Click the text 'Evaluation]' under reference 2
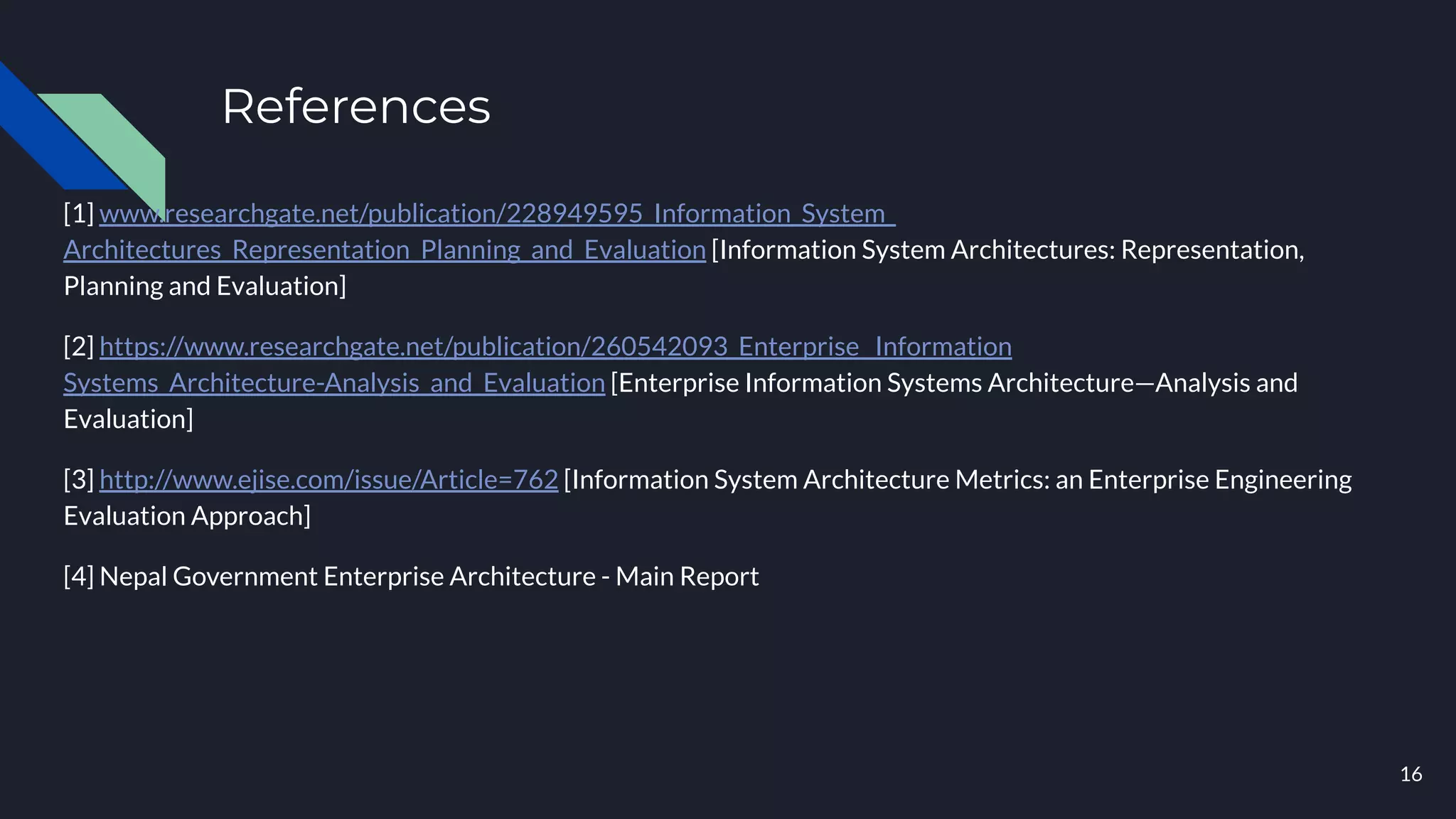1456x819 pixels. click(128, 419)
